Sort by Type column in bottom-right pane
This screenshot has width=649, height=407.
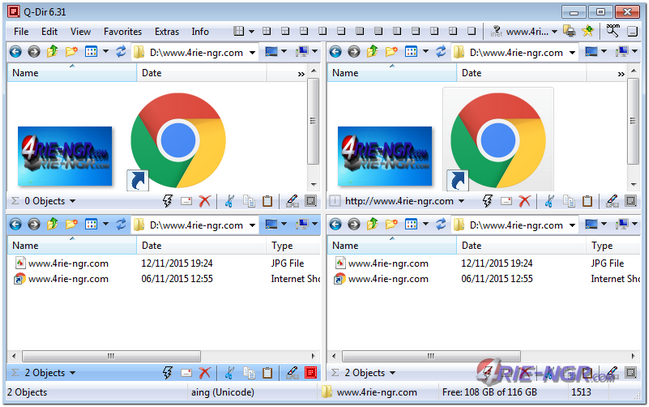(x=613, y=246)
